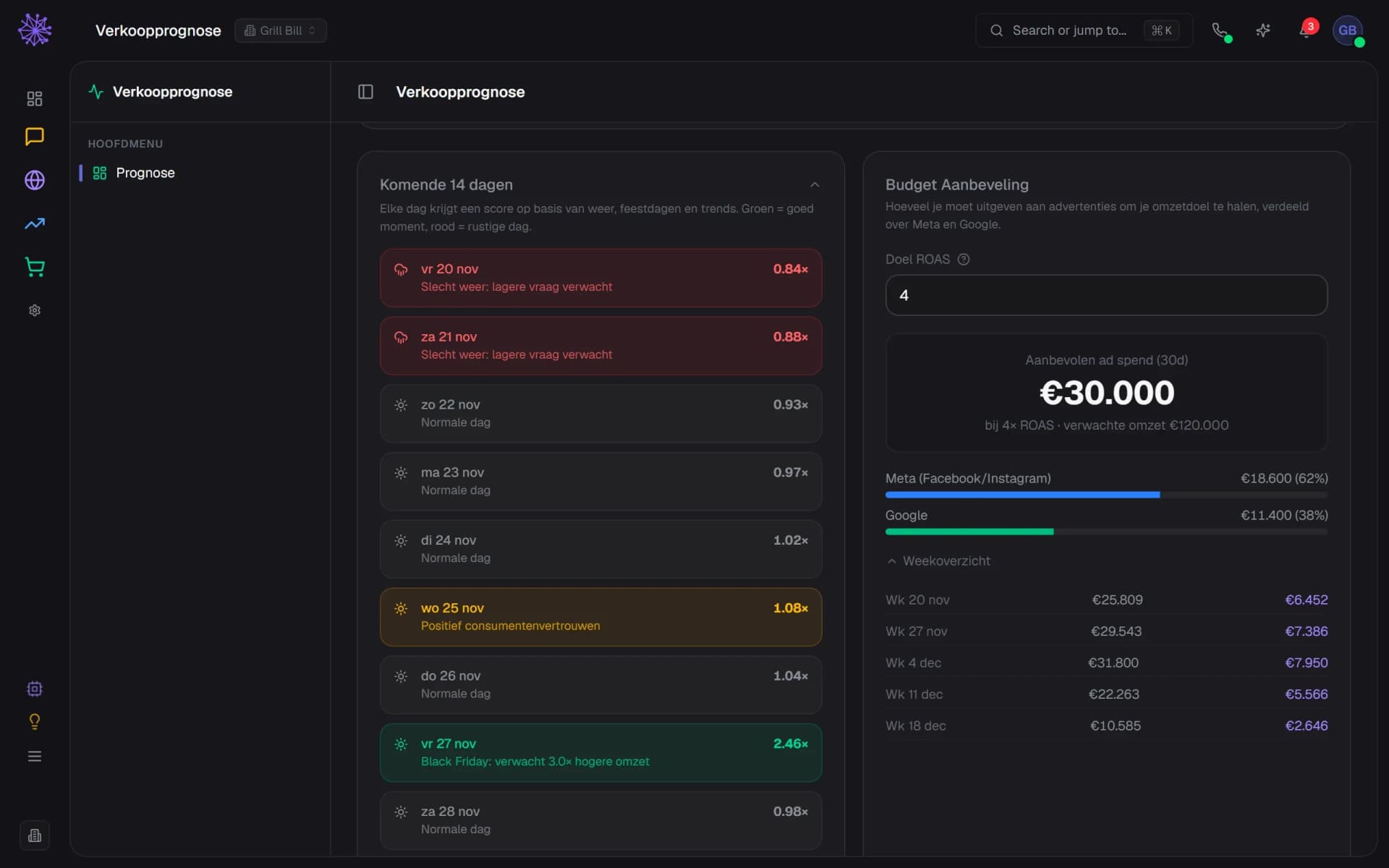Open the chat bubble icon in sidebar
Screen dimensions: 1389x868
pyautogui.click(x=35, y=137)
